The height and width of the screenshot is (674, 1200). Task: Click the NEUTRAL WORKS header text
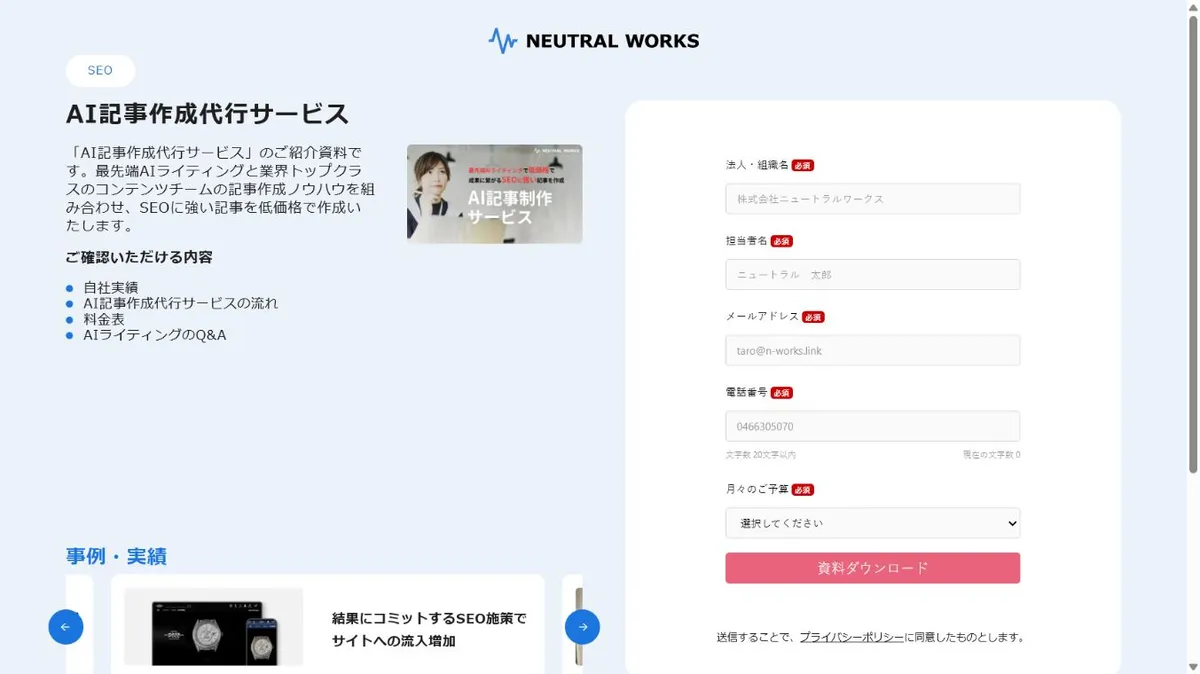click(x=612, y=41)
